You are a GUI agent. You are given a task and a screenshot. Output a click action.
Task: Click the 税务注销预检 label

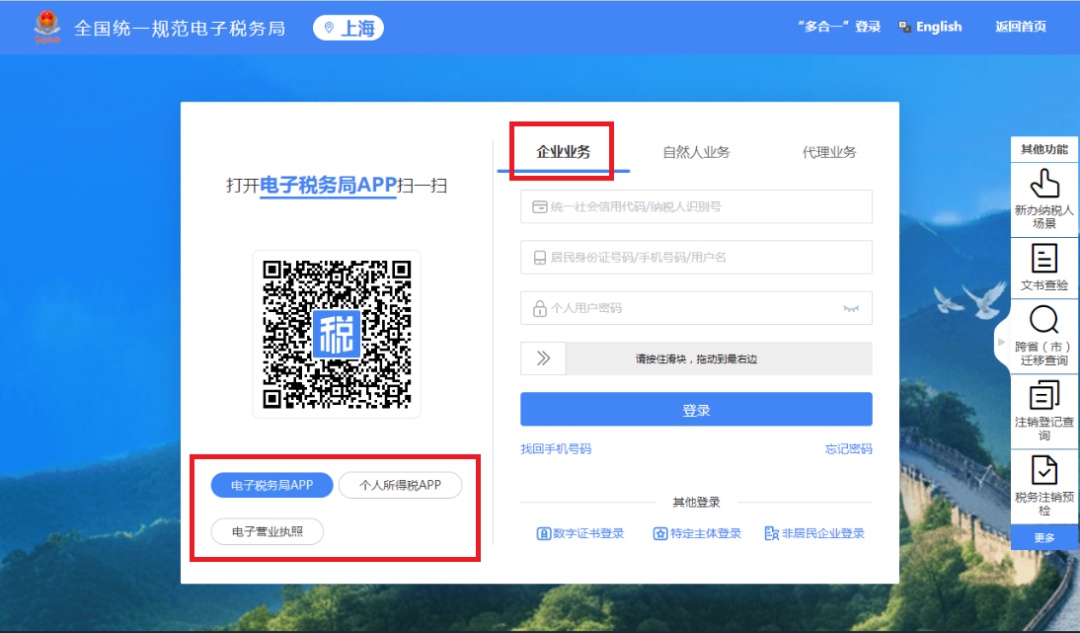(1044, 504)
